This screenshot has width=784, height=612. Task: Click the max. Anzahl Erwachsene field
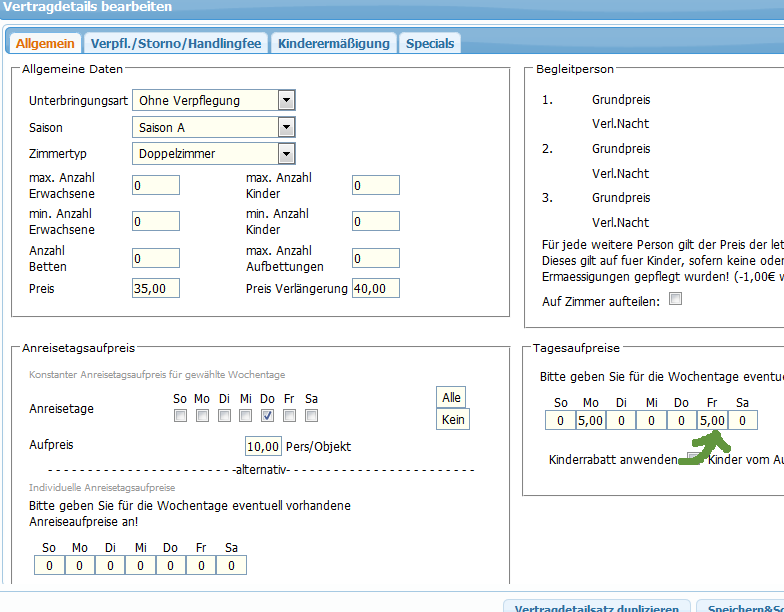point(156,185)
